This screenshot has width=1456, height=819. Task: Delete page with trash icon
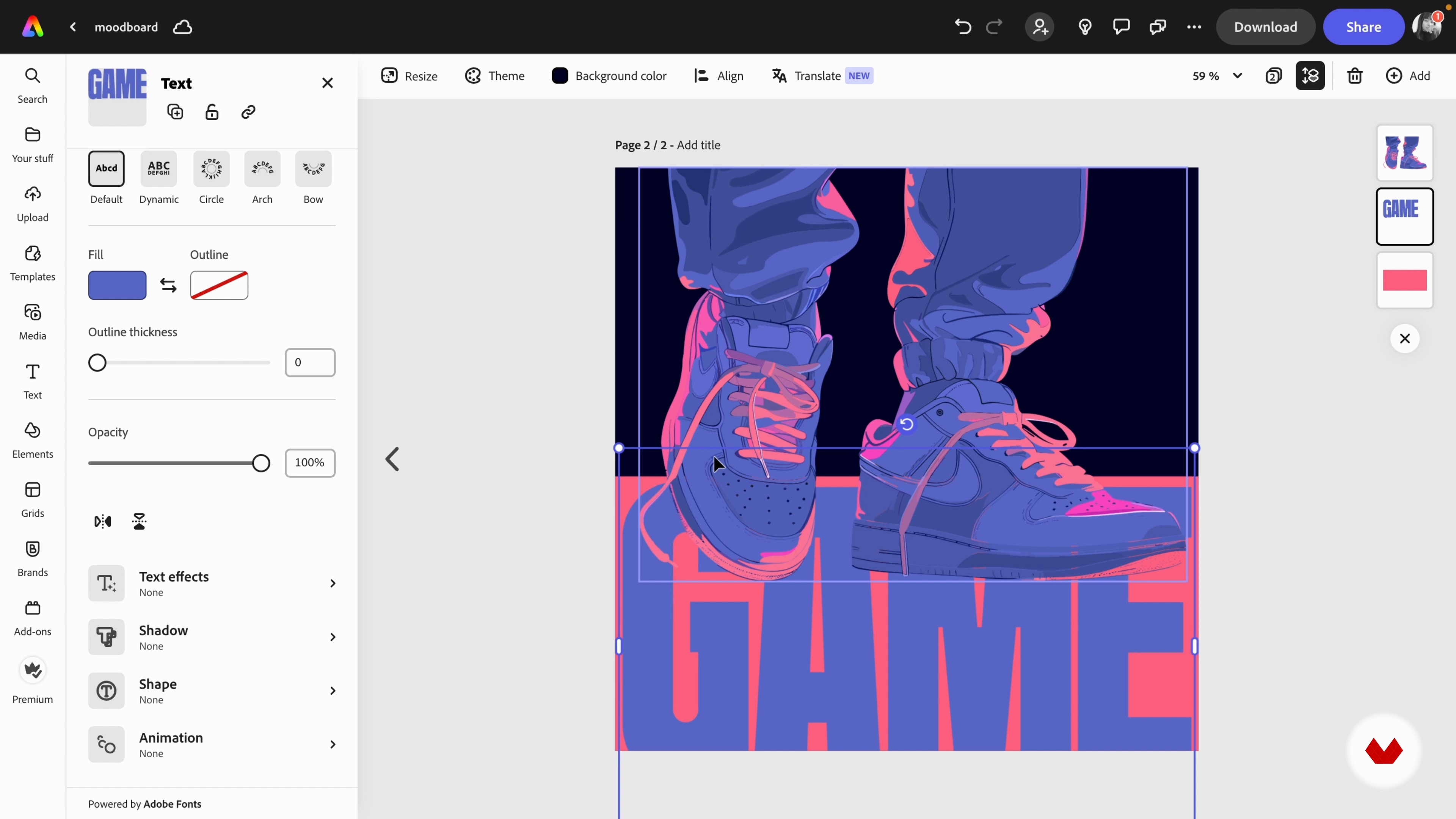pos(1355,76)
